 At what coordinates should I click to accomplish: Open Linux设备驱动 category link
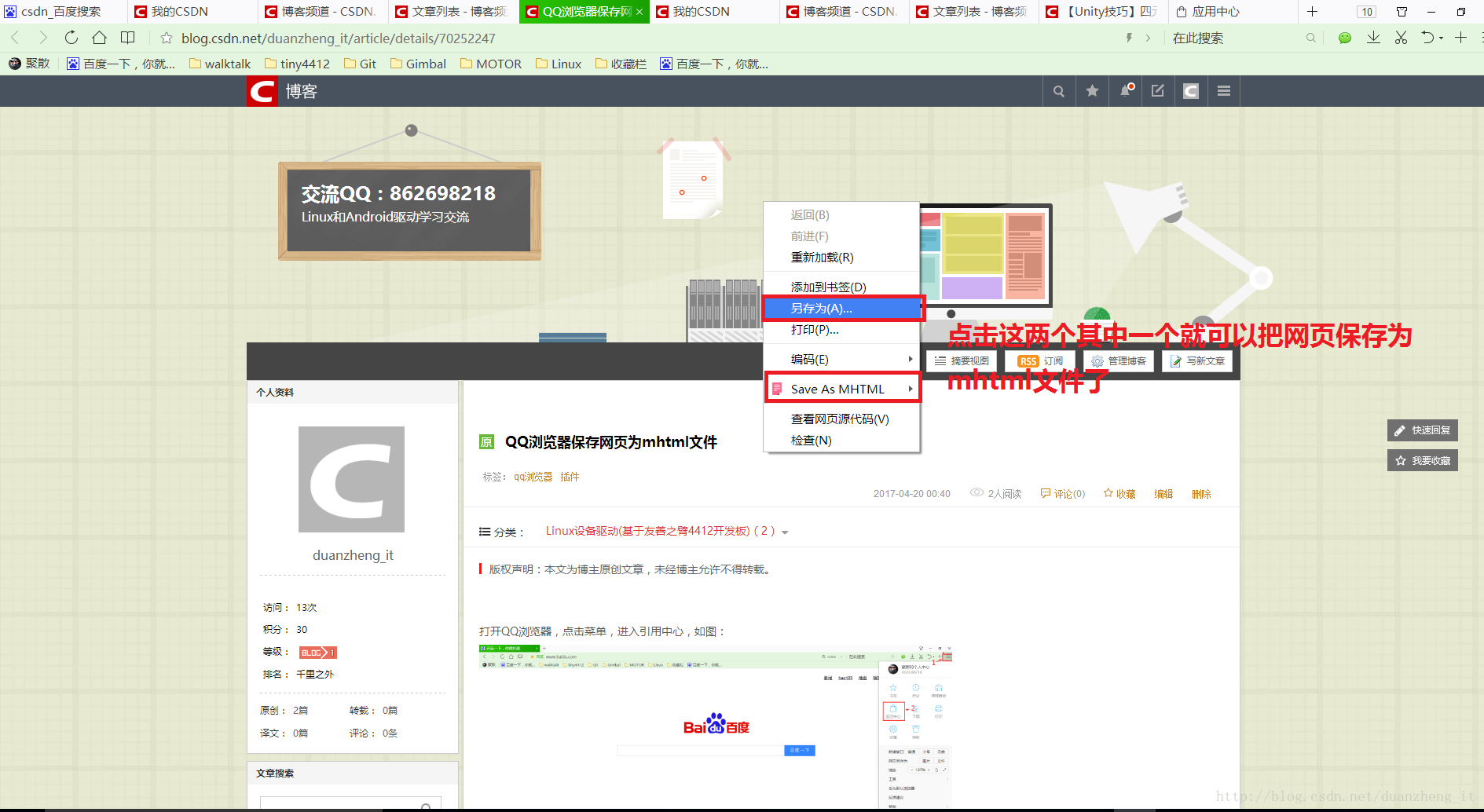pyautogui.click(x=660, y=531)
